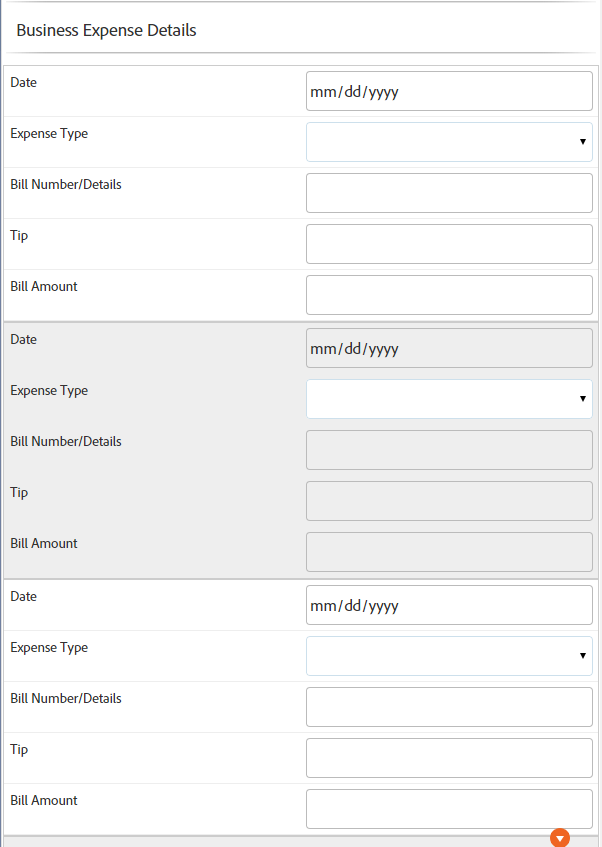602x847 pixels.
Task: Click the first Bill Number/Details field
Action: (448, 192)
